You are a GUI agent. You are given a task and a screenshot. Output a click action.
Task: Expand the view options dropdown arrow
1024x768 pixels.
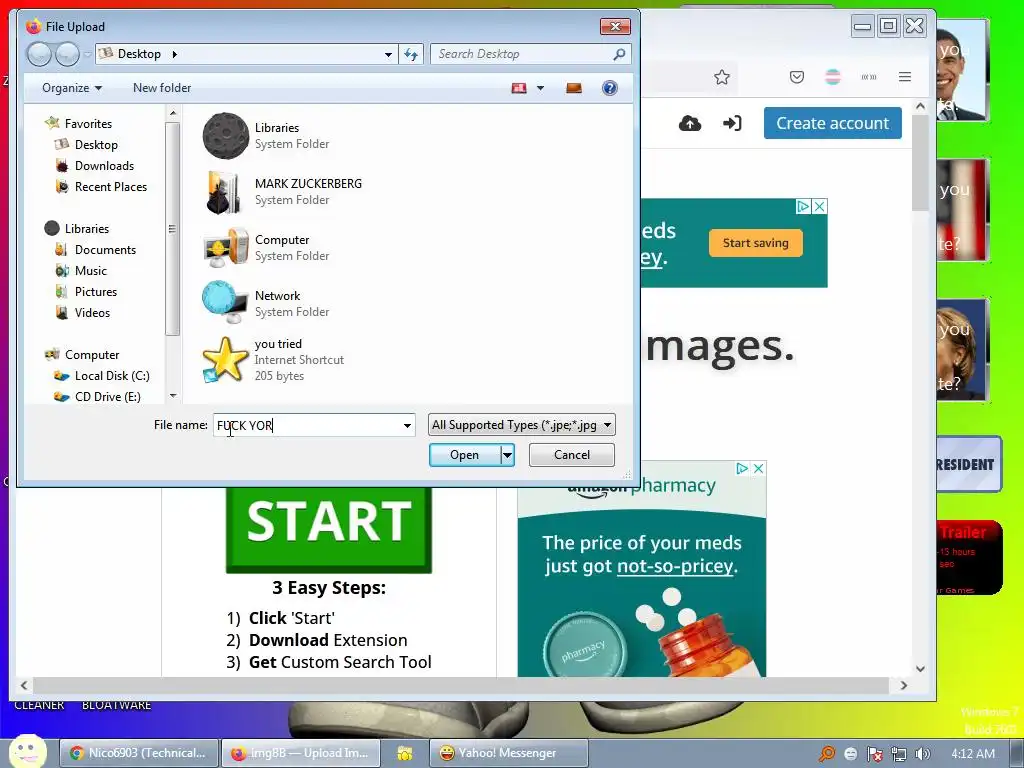(x=540, y=88)
